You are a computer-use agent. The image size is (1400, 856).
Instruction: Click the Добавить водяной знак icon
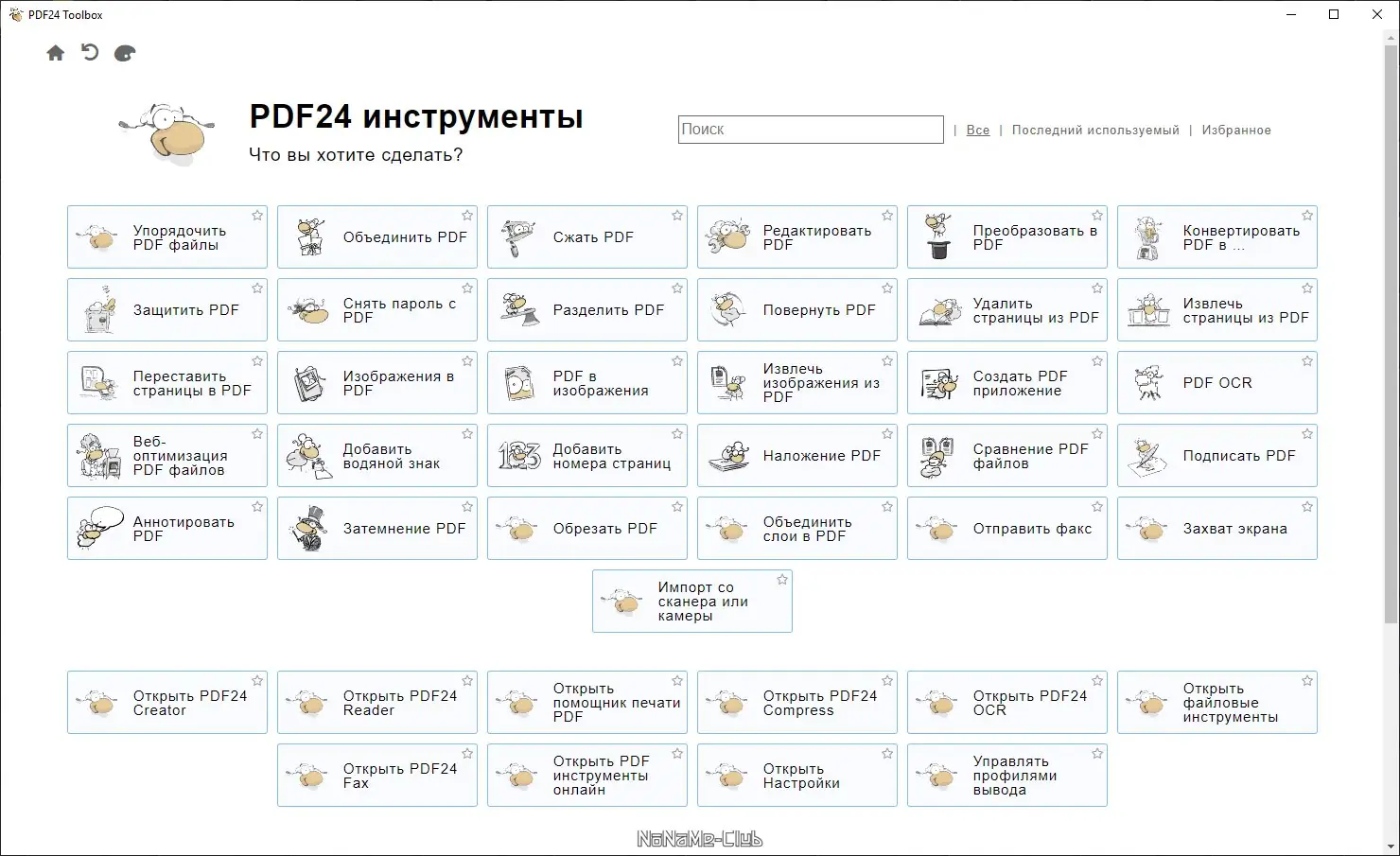308,456
